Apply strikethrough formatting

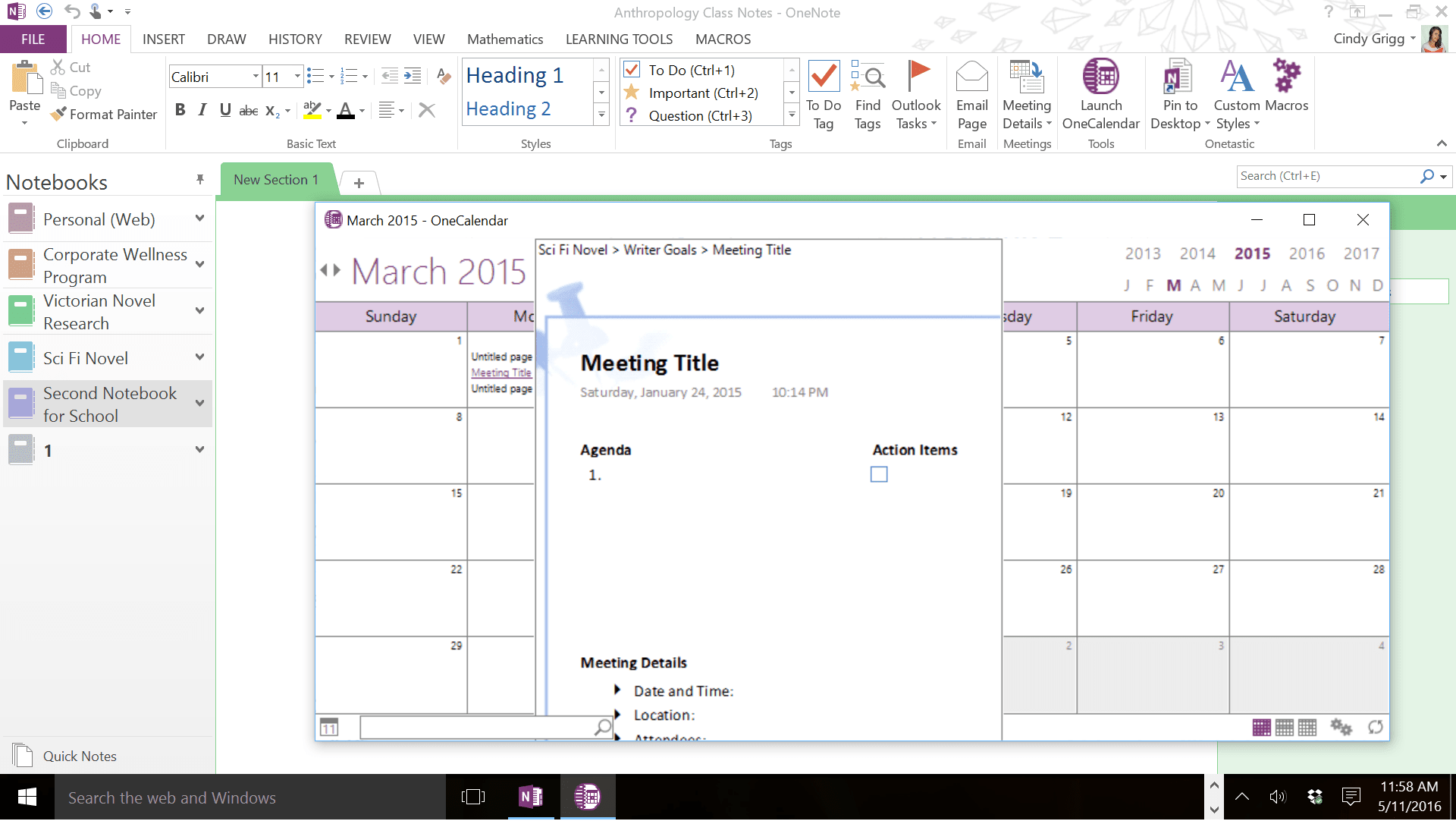248,111
